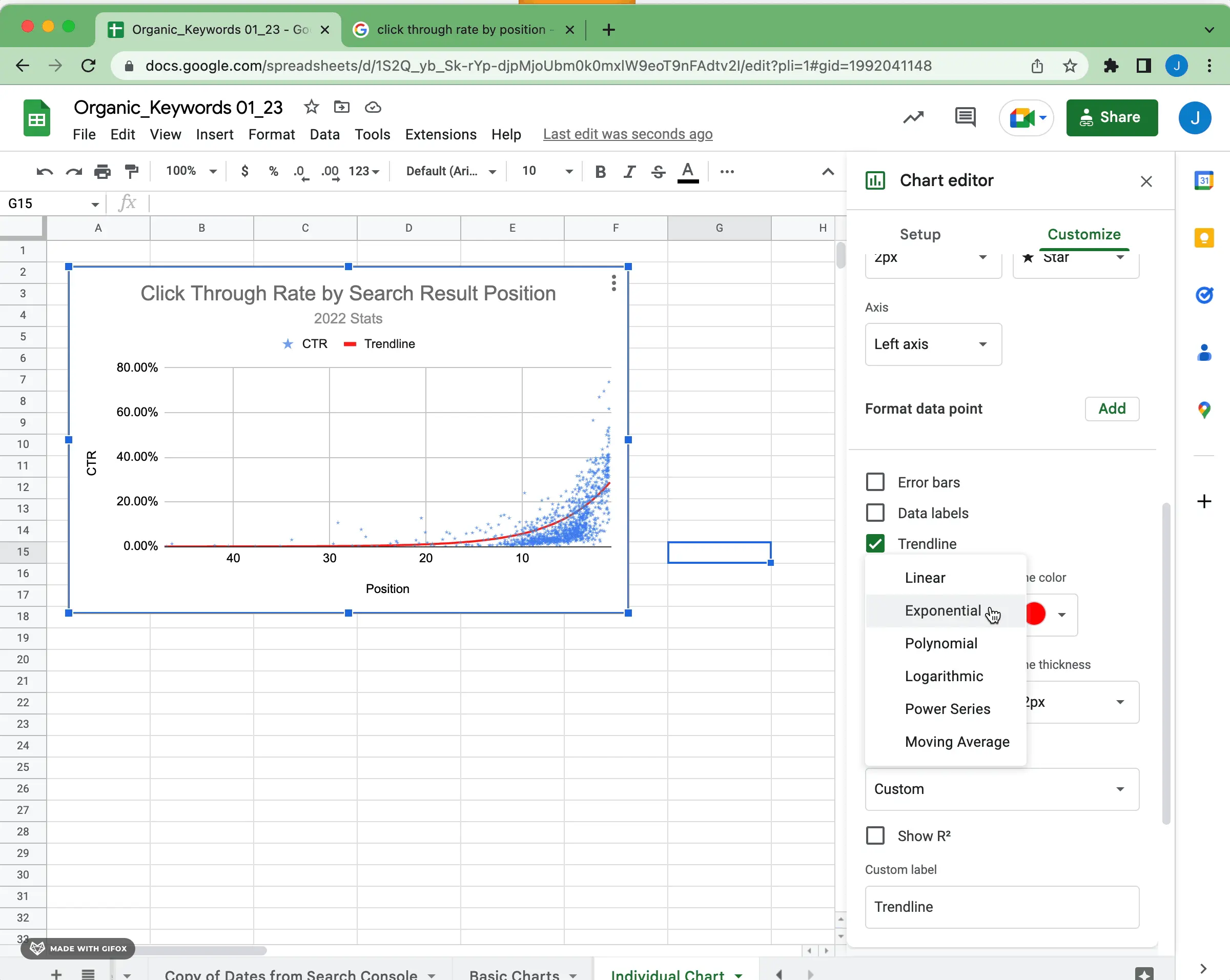1230x980 pixels.
Task: Click the Trendline custom label input field
Action: [x=1001, y=906]
